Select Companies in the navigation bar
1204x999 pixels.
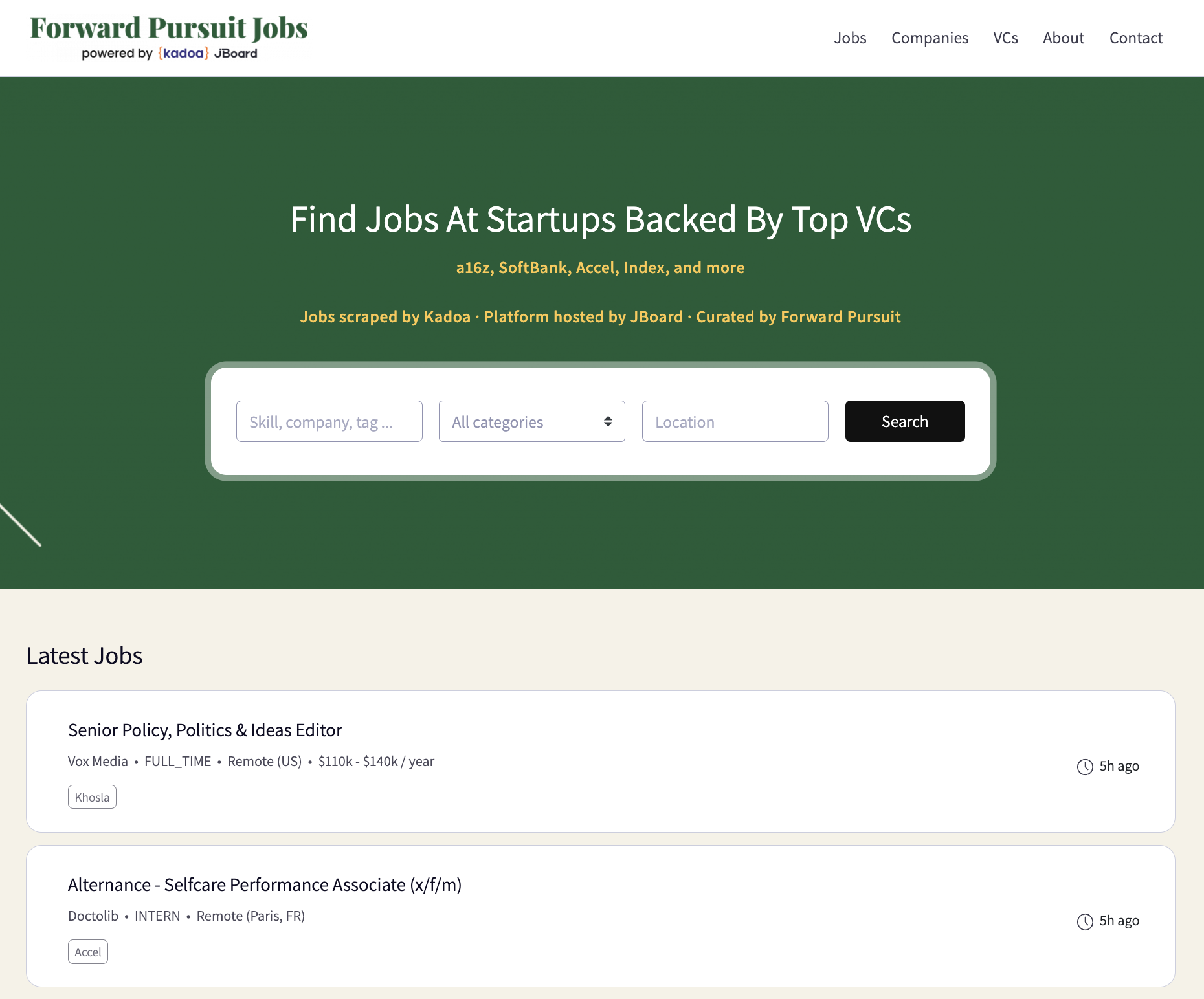click(x=930, y=38)
